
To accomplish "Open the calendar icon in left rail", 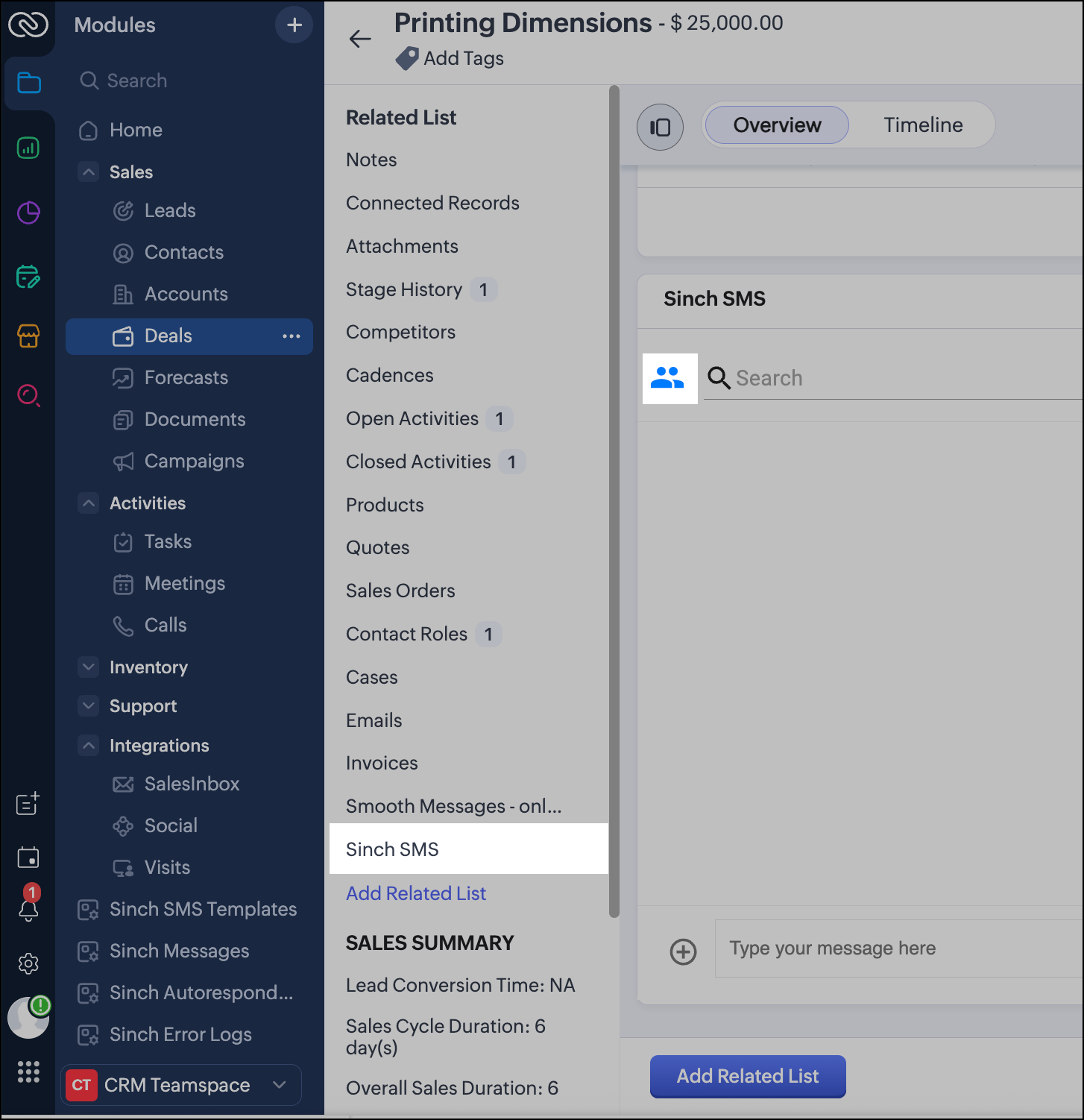I will tap(28, 858).
